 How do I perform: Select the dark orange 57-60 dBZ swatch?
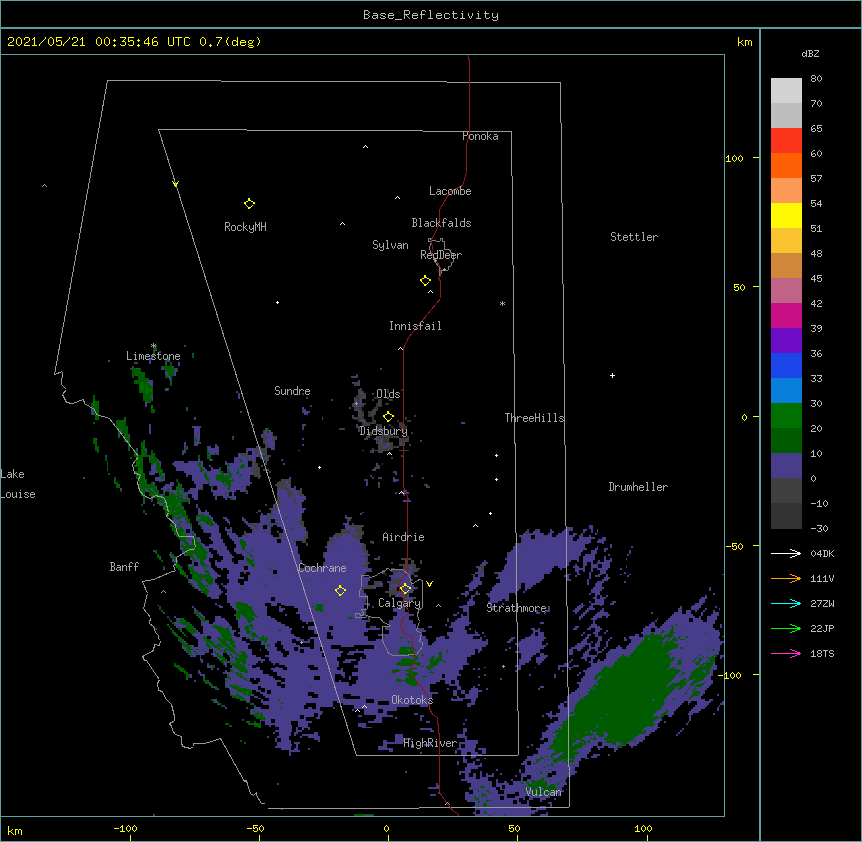tap(786, 165)
